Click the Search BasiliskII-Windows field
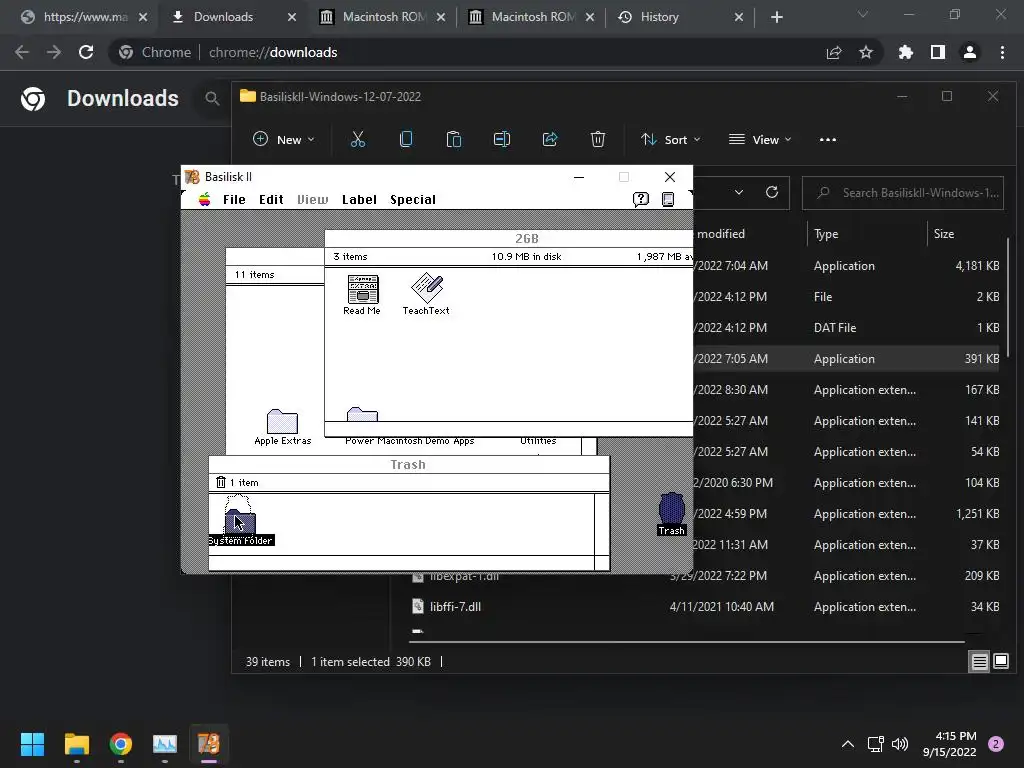This screenshot has width=1024, height=768. click(x=903, y=193)
